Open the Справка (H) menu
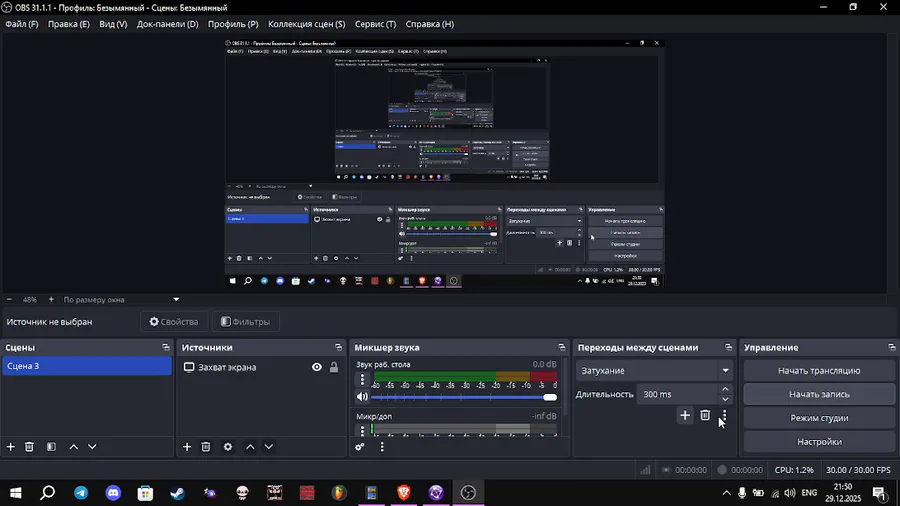 click(429, 24)
